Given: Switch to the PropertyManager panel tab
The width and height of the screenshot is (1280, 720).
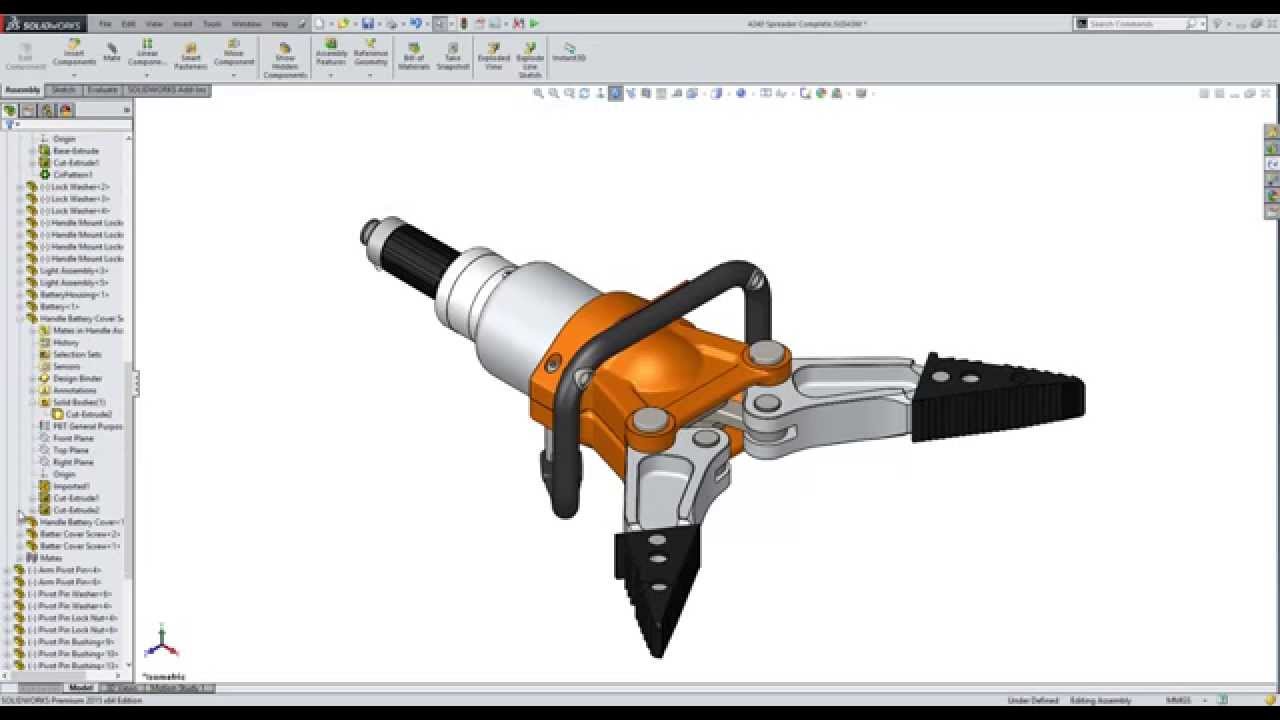Looking at the screenshot, I should 27,110.
